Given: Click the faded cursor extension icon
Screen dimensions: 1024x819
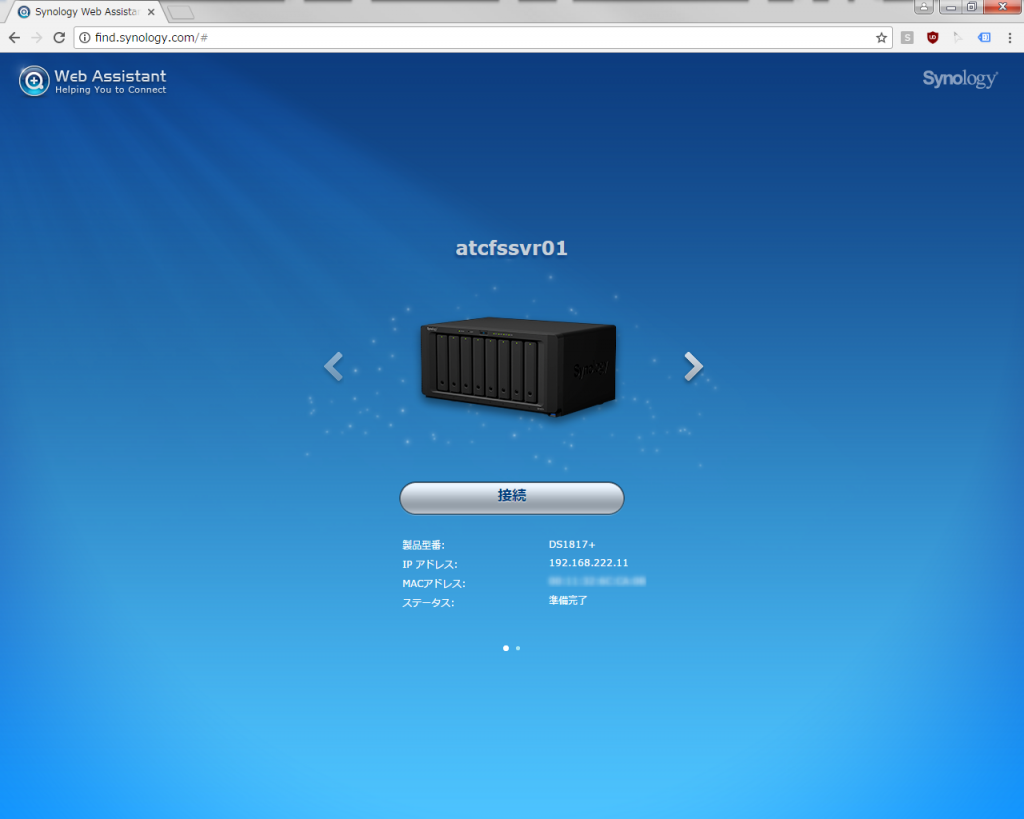Looking at the screenshot, I should 958,38.
